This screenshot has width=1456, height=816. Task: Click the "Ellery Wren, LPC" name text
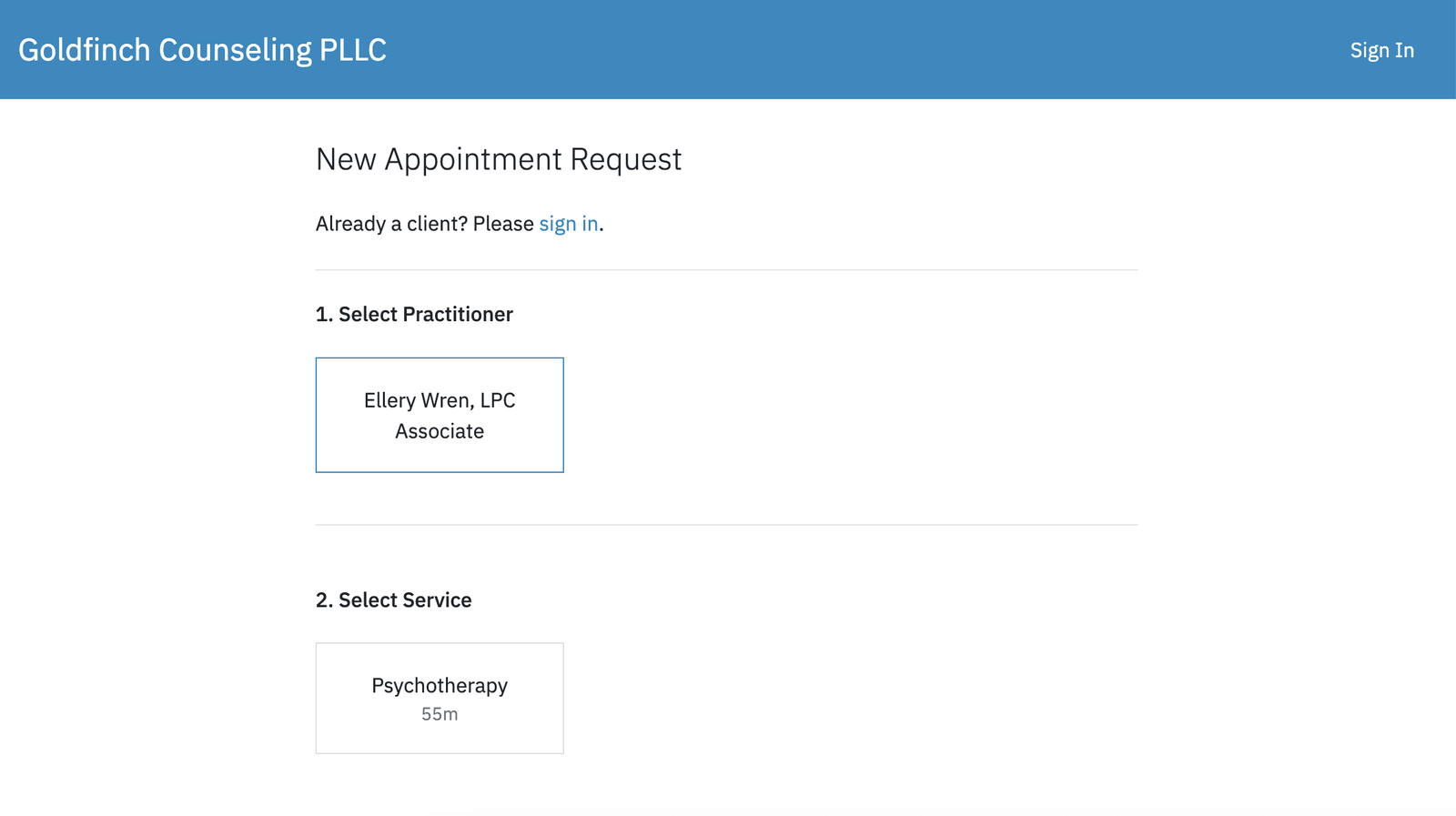coord(440,400)
